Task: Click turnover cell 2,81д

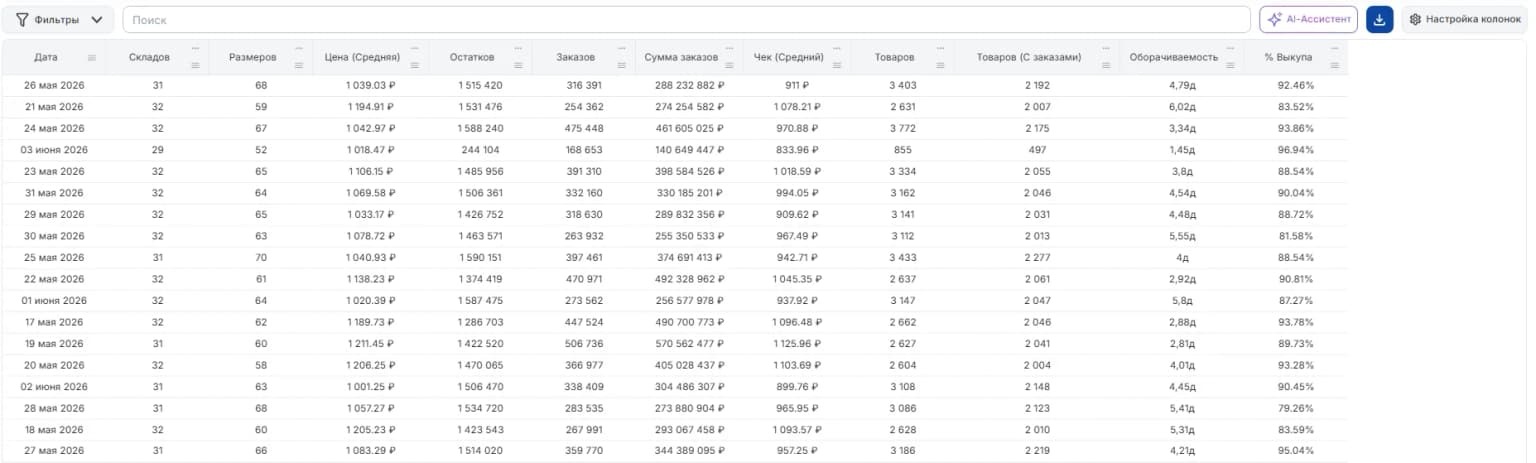Action: (x=1182, y=344)
